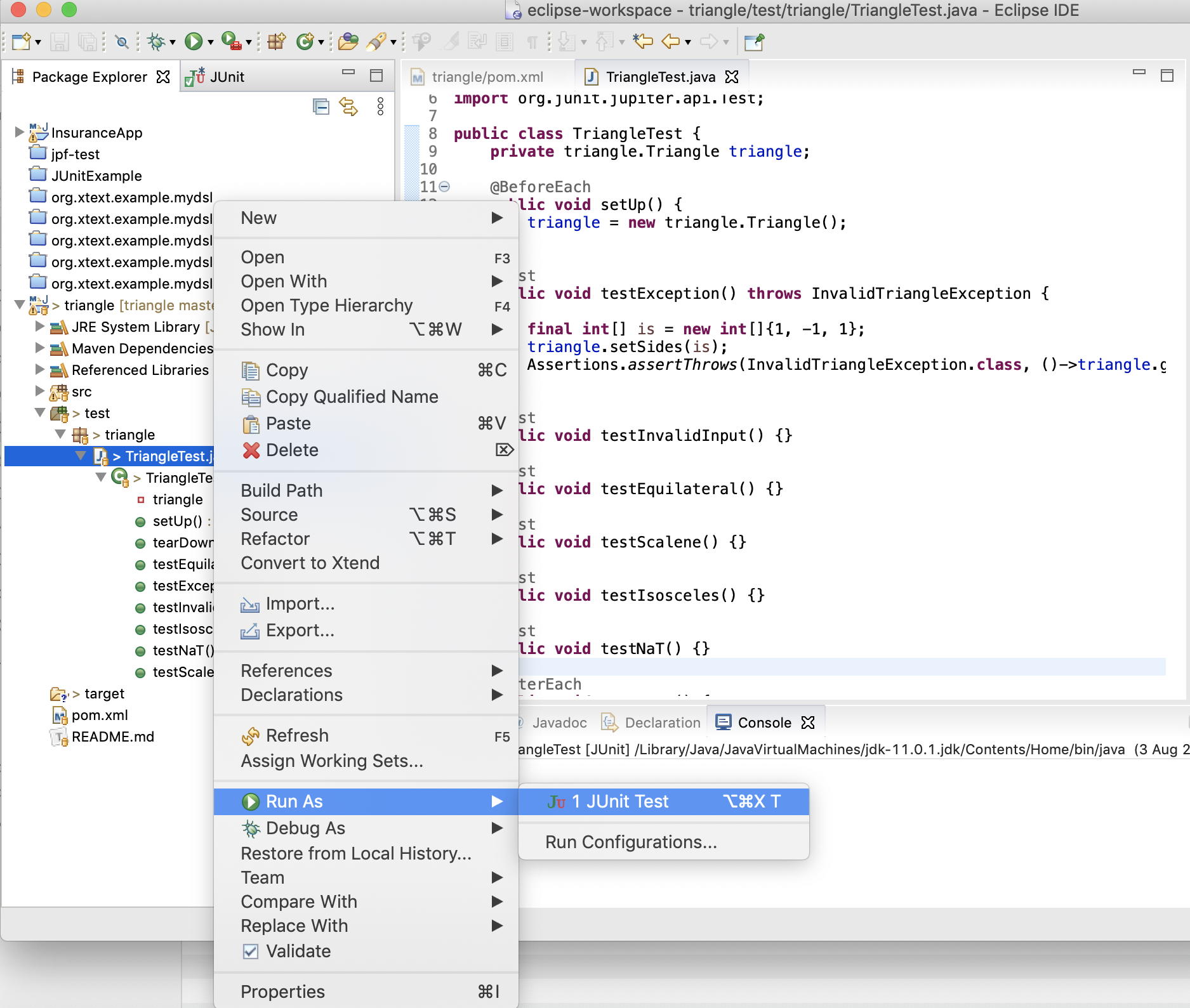Image resolution: width=1190 pixels, height=1008 pixels.
Task: Open the Debug toolbar dropdown arrow
Action: pos(172,43)
